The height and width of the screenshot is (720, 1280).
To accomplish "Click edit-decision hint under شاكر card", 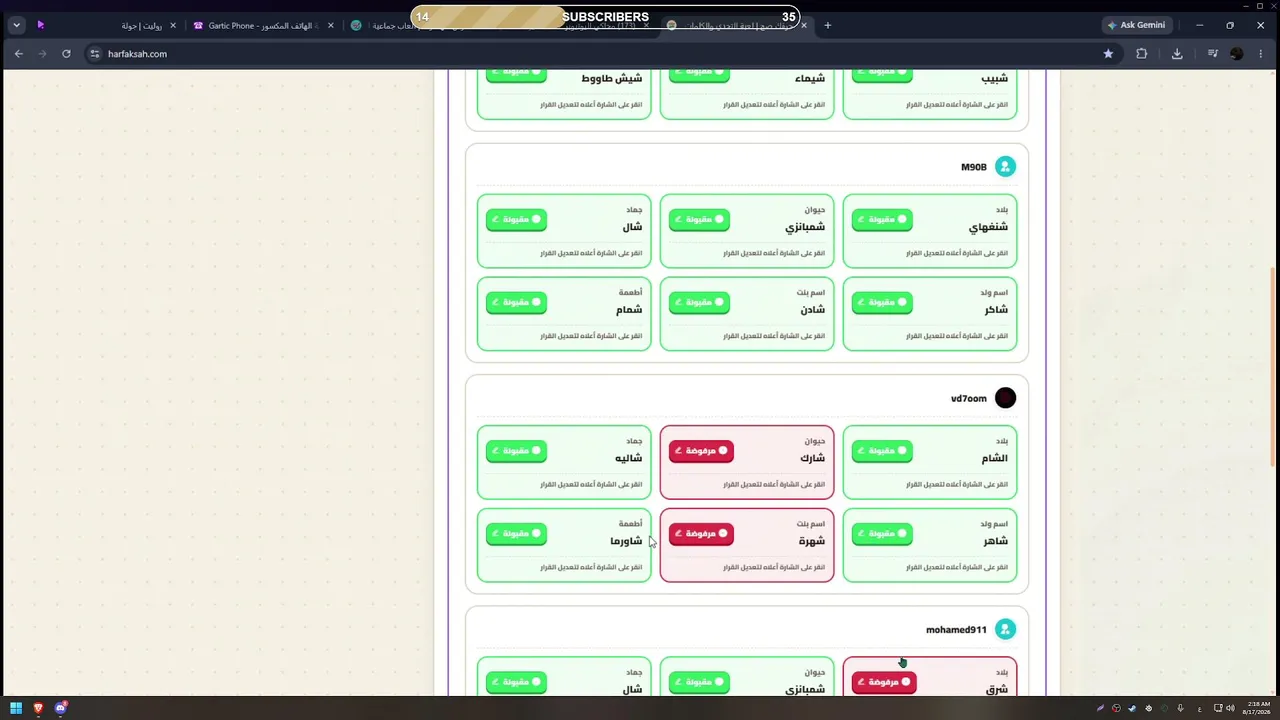I will tap(957, 336).
